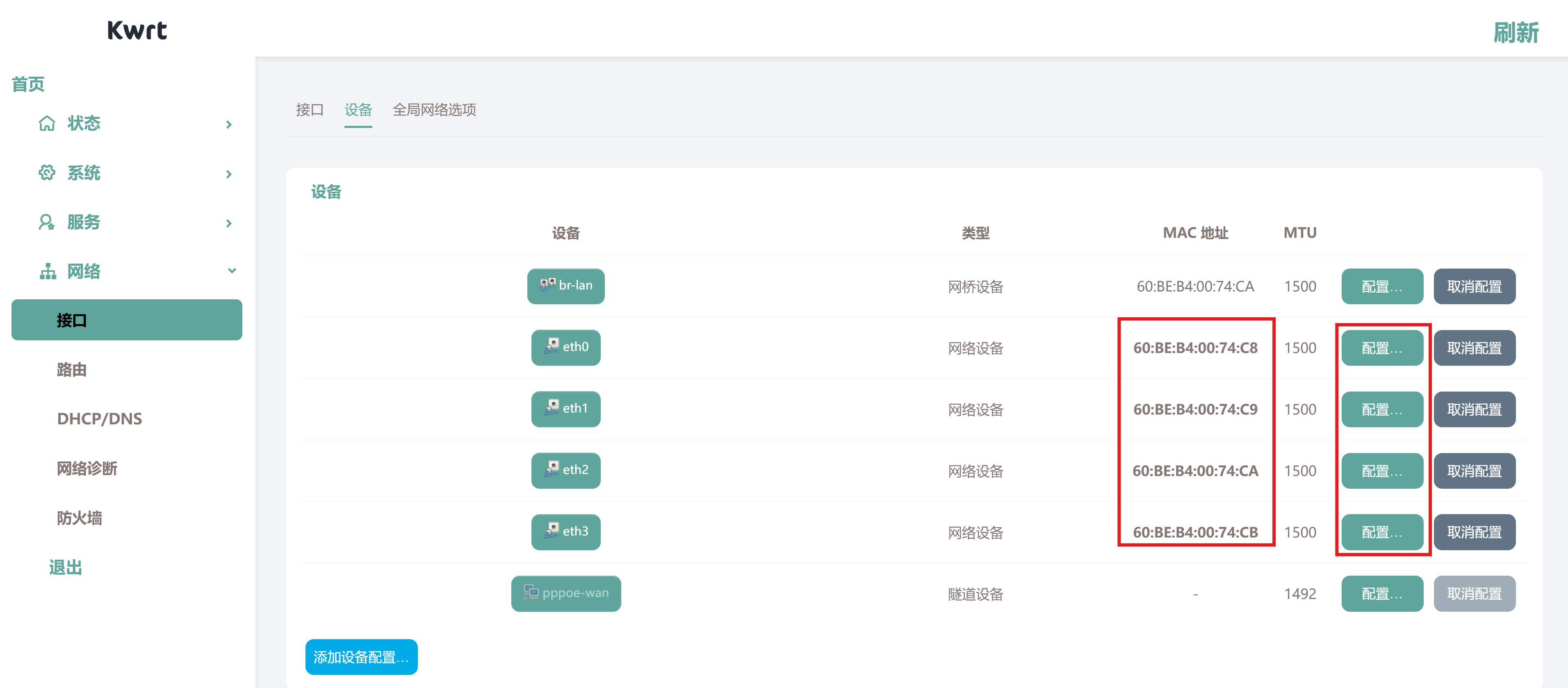This screenshot has height=688, width=1568.
Task: Click 取消配置 button for pppoe-wan
Action: [x=1474, y=594]
